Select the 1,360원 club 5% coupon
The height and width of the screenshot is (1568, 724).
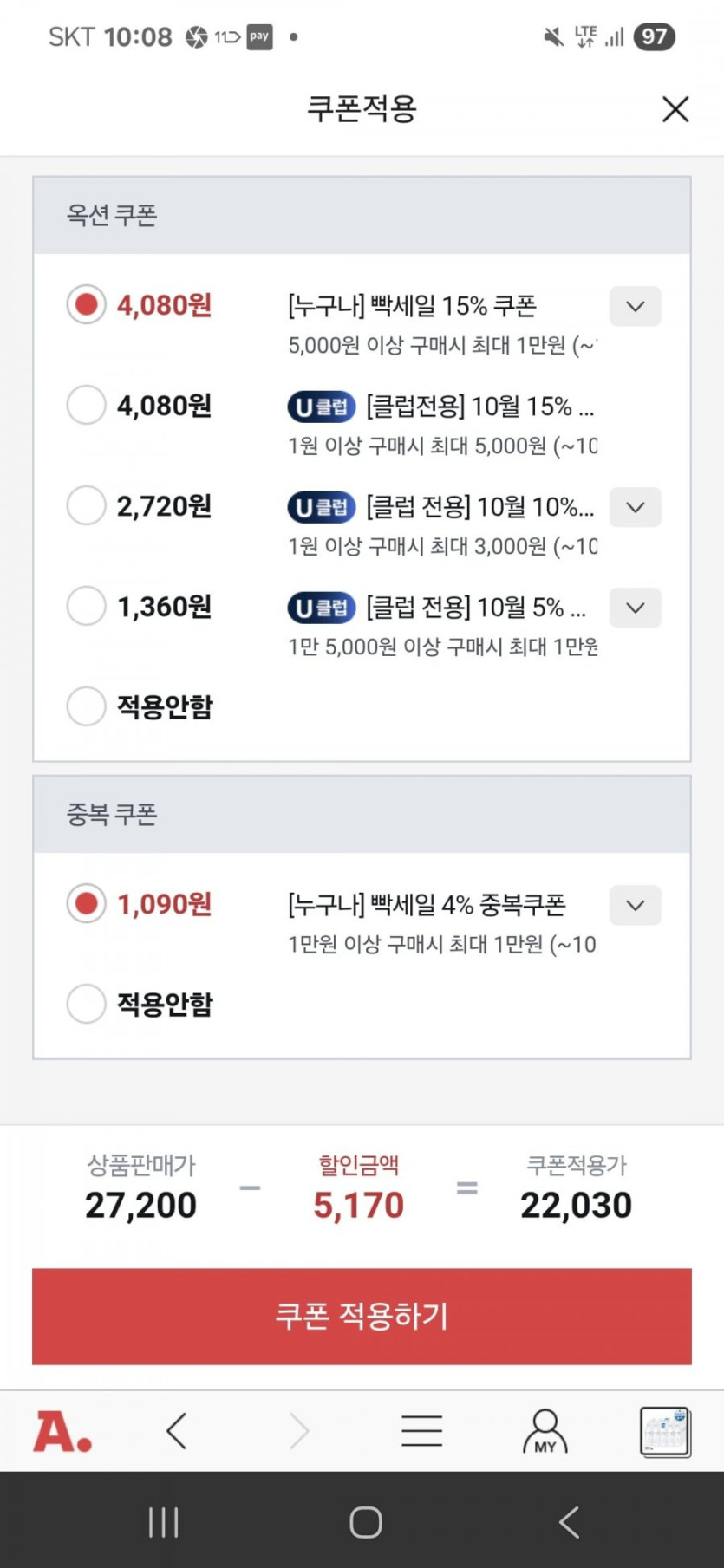tap(87, 606)
